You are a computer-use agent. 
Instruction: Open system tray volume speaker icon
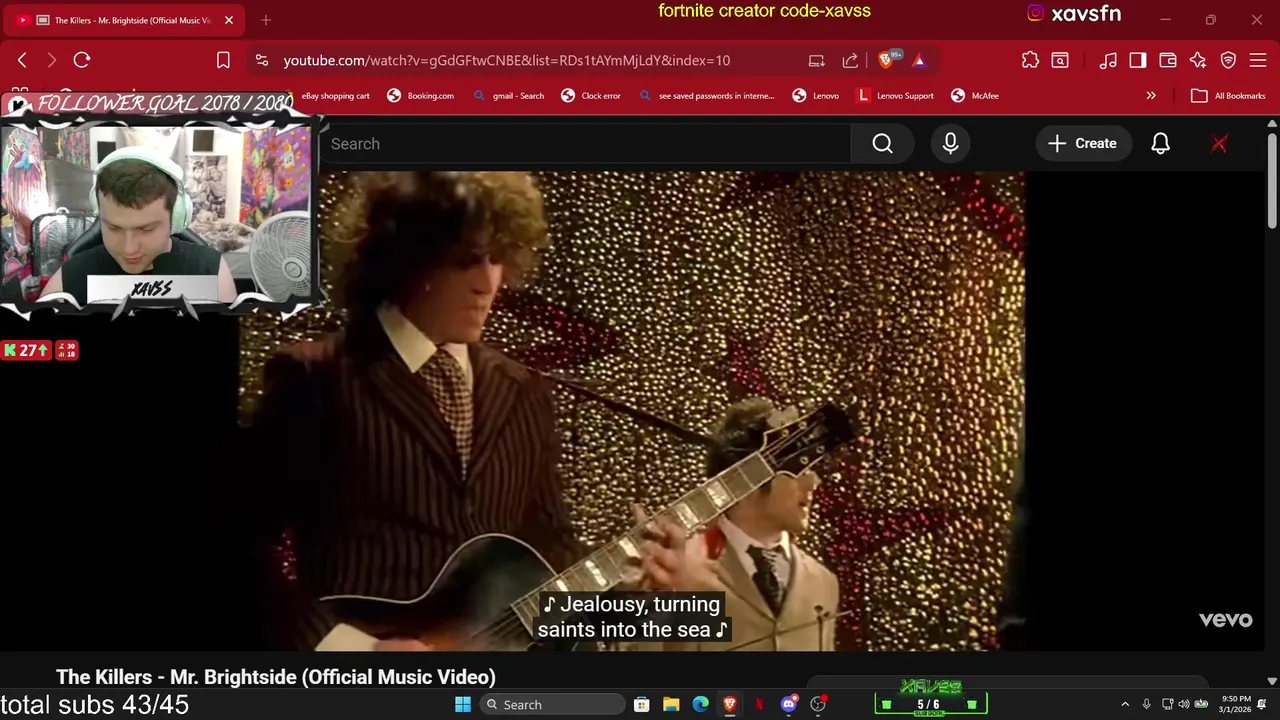click(x=1184, y=705)
